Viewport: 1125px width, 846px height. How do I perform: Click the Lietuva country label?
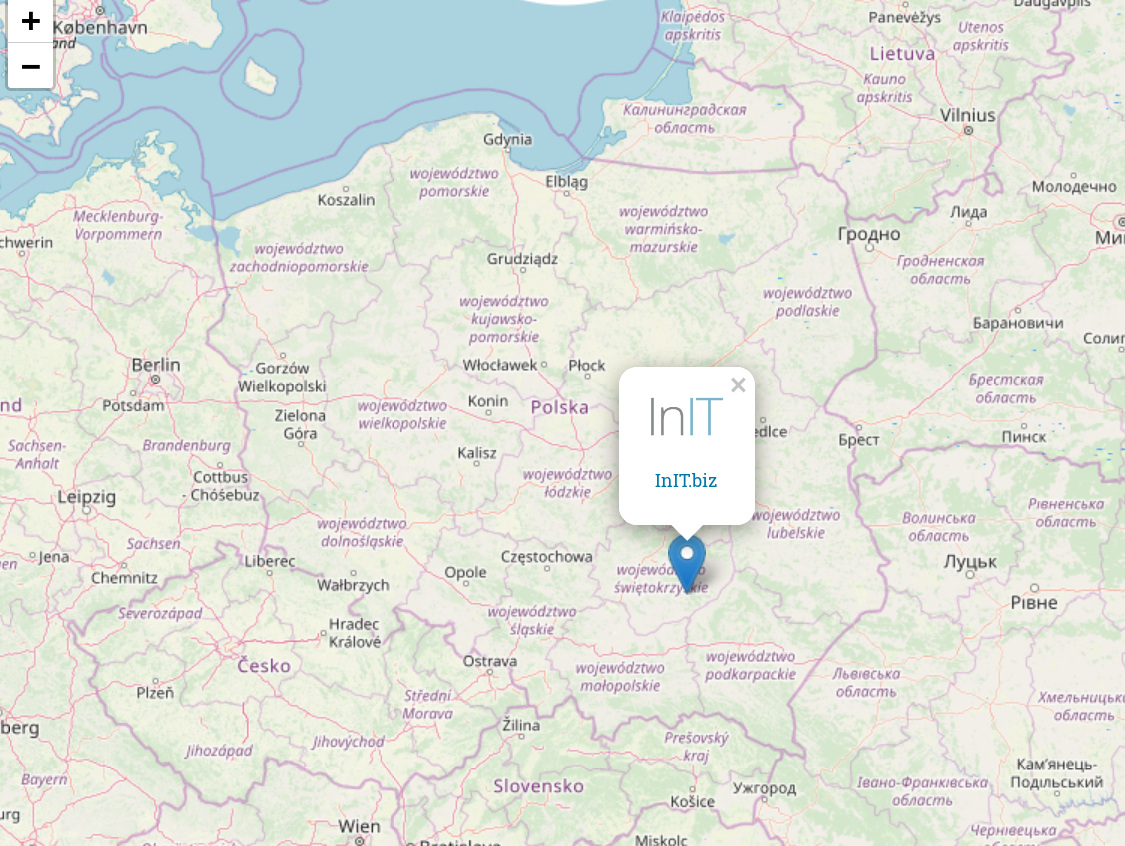[x=902, y=54]
